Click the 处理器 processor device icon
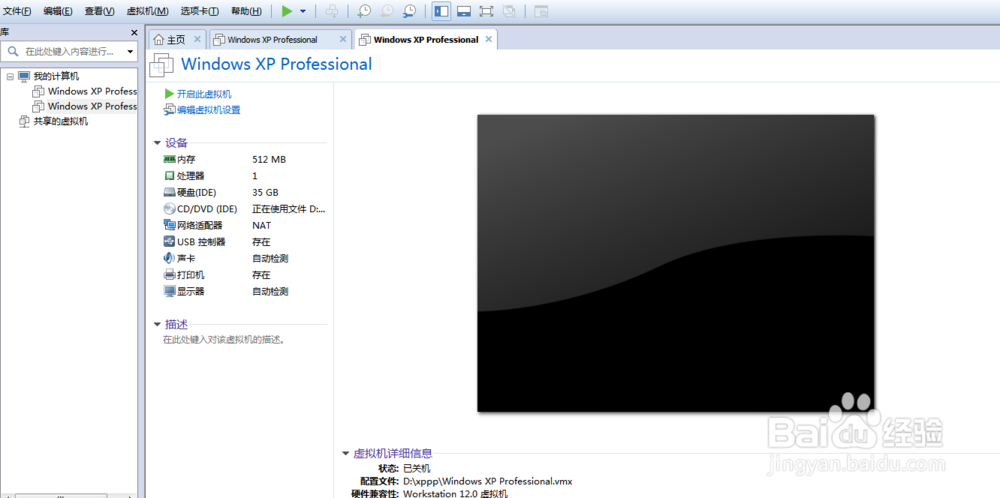Screen dimensions: 1000x498 (169, 176)
